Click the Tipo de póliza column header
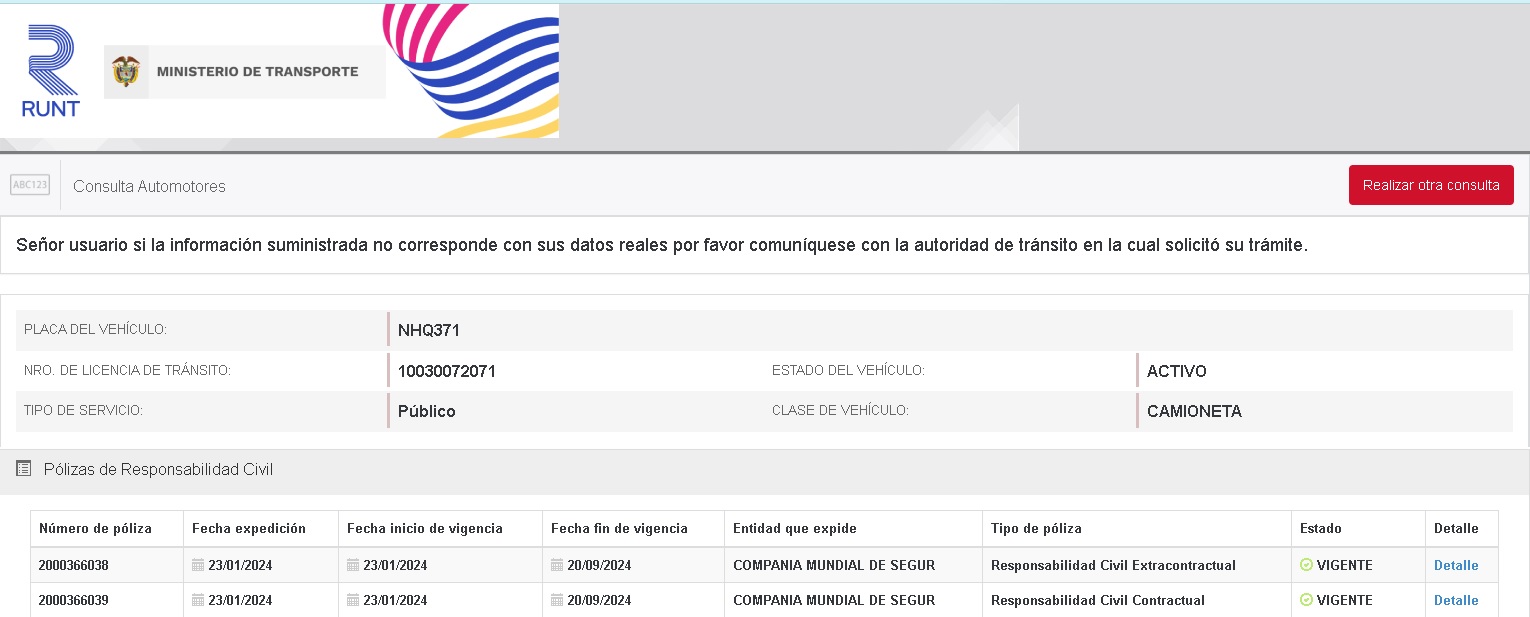The width and height of the screenshot is (1530, 617). [1036, 528]
